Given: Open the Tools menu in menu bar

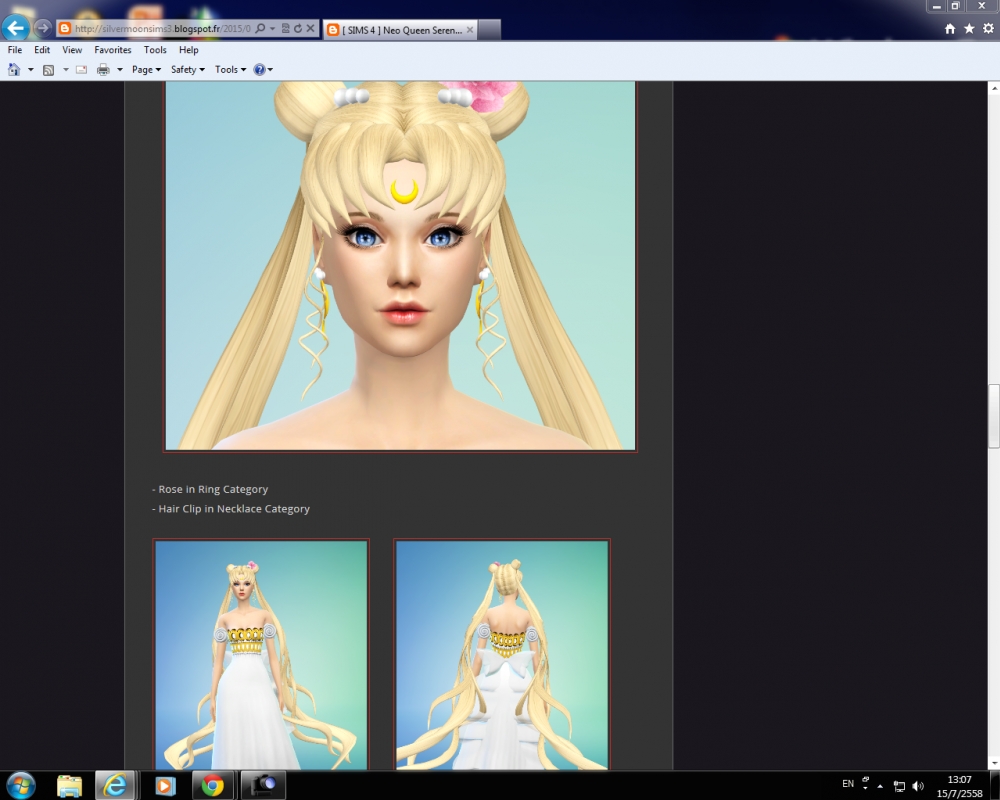Looking at the screenshot, I should click(x=155, y=50).
